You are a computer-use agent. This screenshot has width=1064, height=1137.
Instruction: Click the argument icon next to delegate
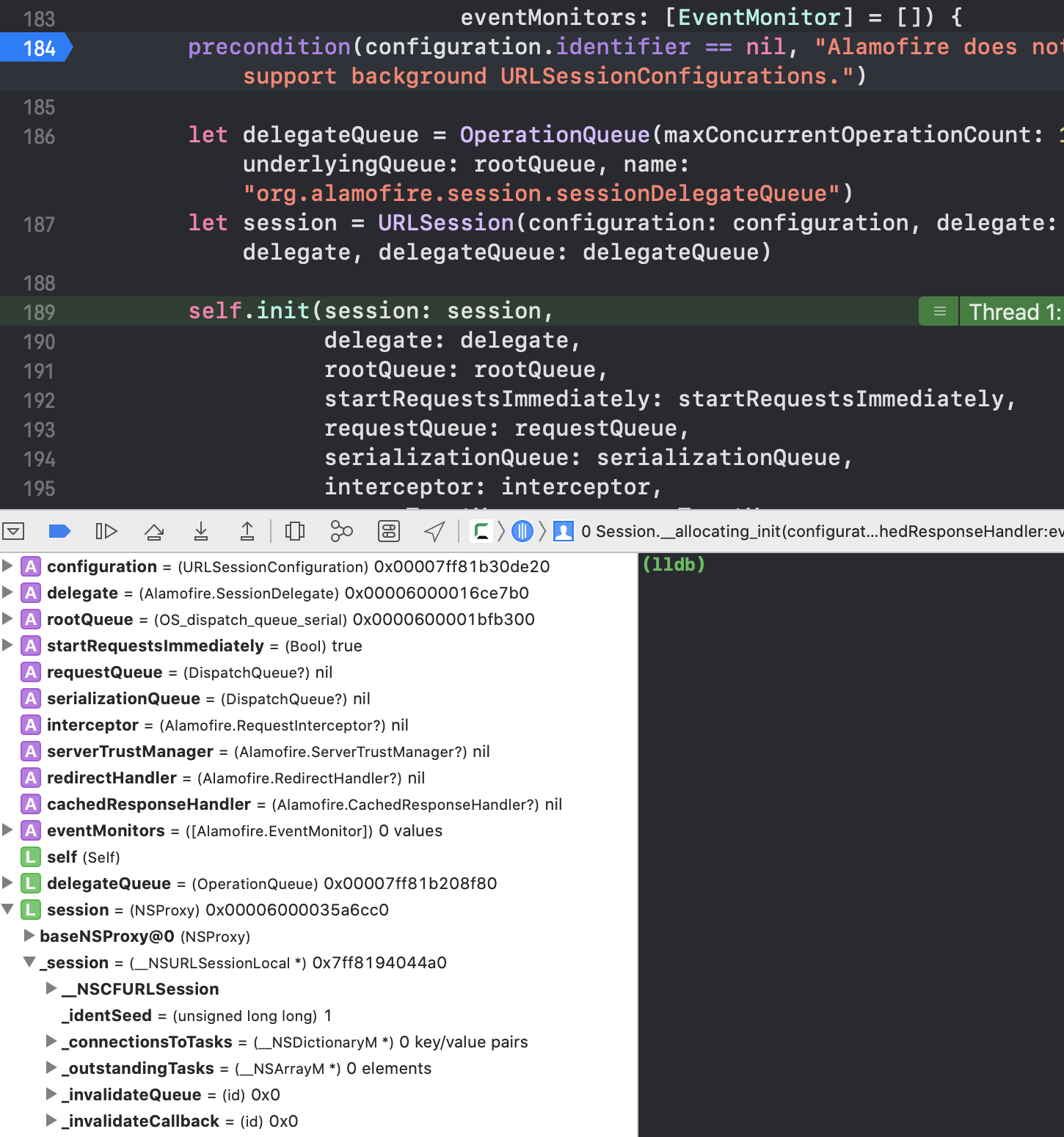point(31,593)
